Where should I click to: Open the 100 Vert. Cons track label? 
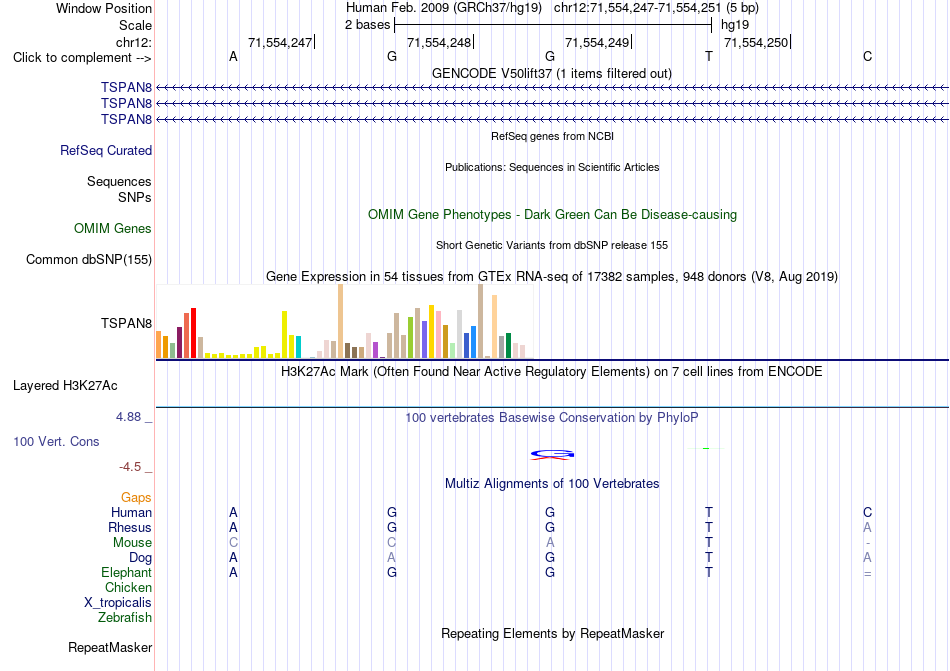(56, 441)
